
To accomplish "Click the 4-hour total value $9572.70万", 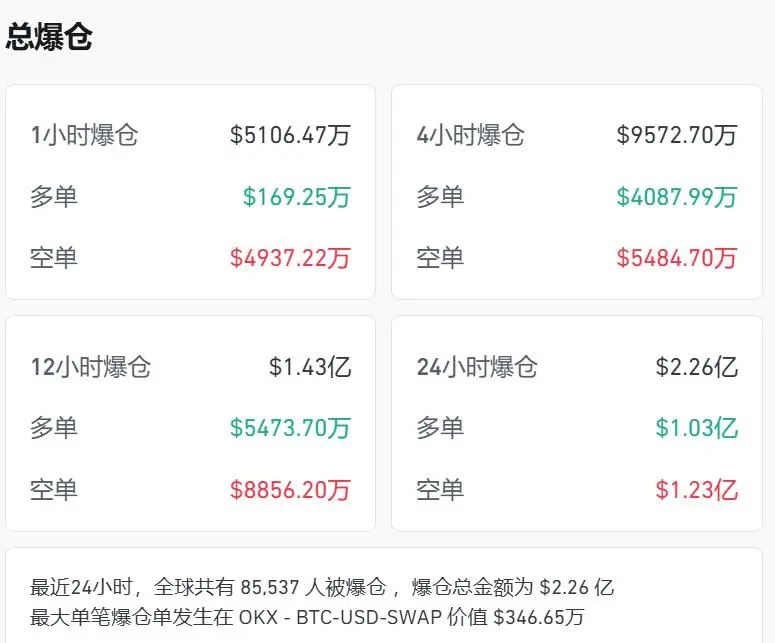I will point(677,135).
